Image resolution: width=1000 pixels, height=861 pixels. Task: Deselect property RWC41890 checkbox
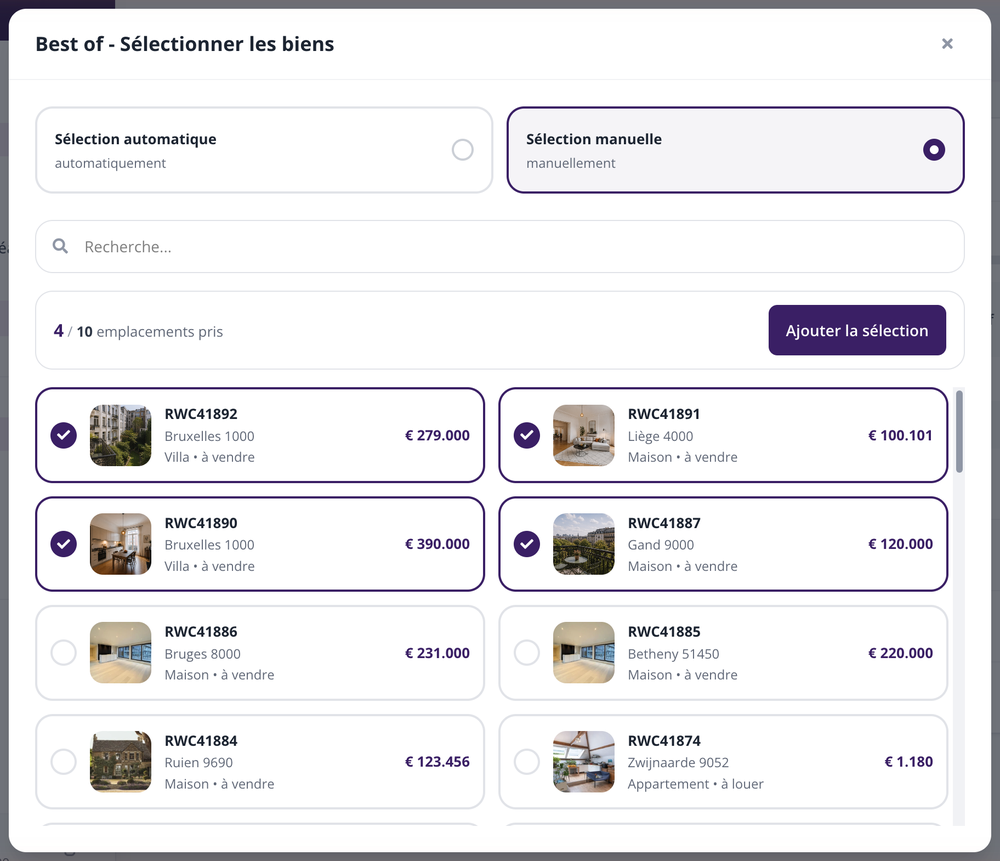(x=64, y=544)
